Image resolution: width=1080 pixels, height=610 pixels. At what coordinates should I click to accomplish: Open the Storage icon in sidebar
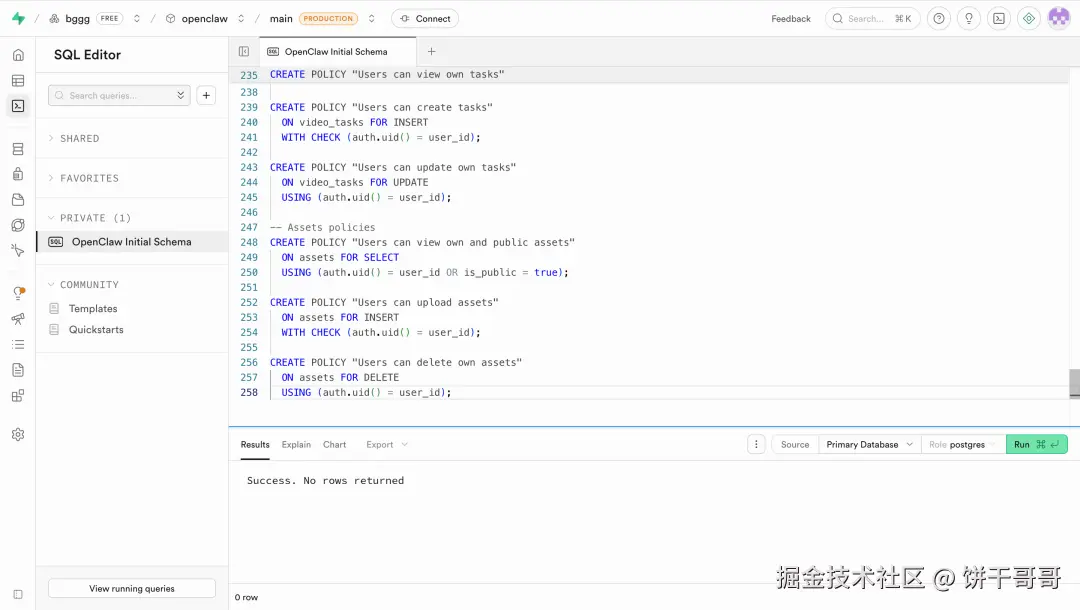[18, 200]
